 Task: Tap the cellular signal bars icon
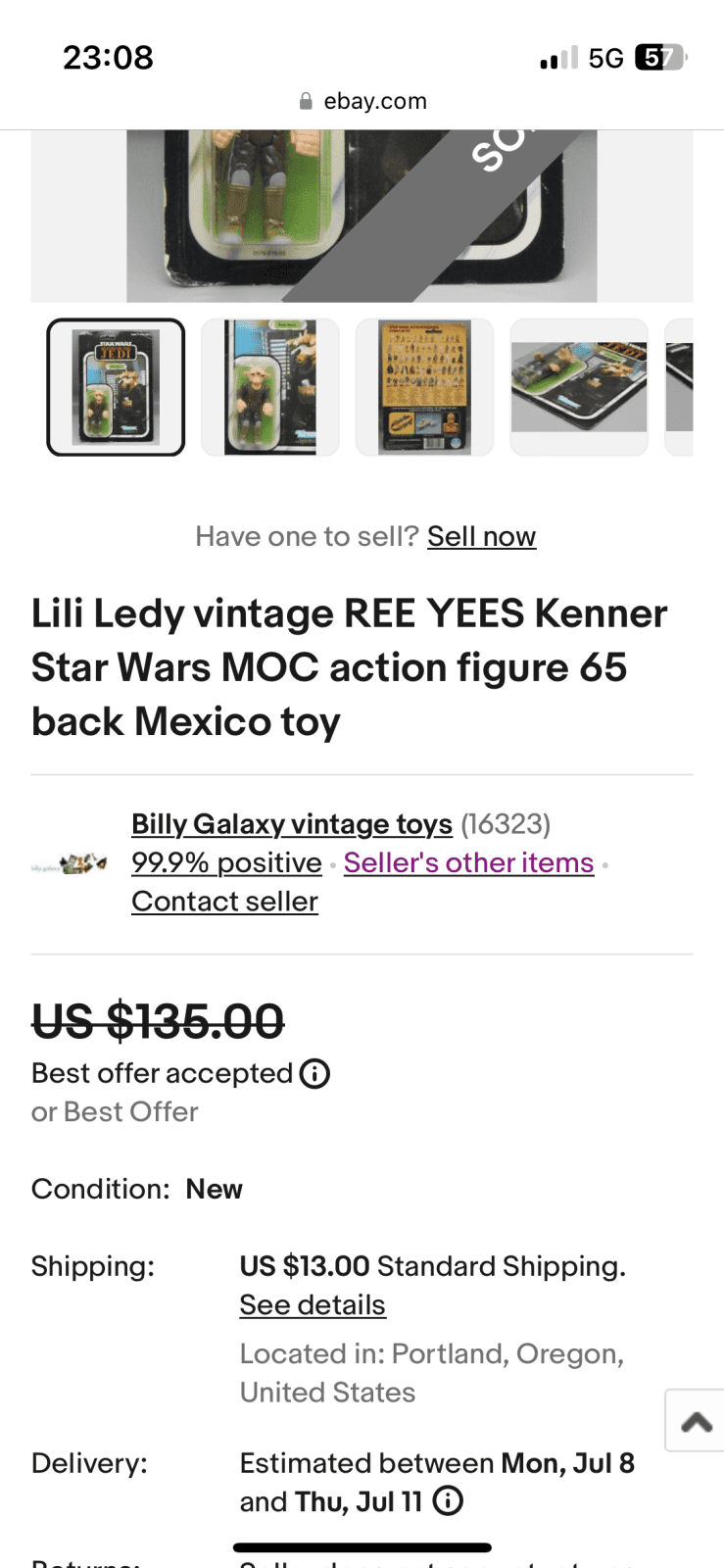(558, 59)
